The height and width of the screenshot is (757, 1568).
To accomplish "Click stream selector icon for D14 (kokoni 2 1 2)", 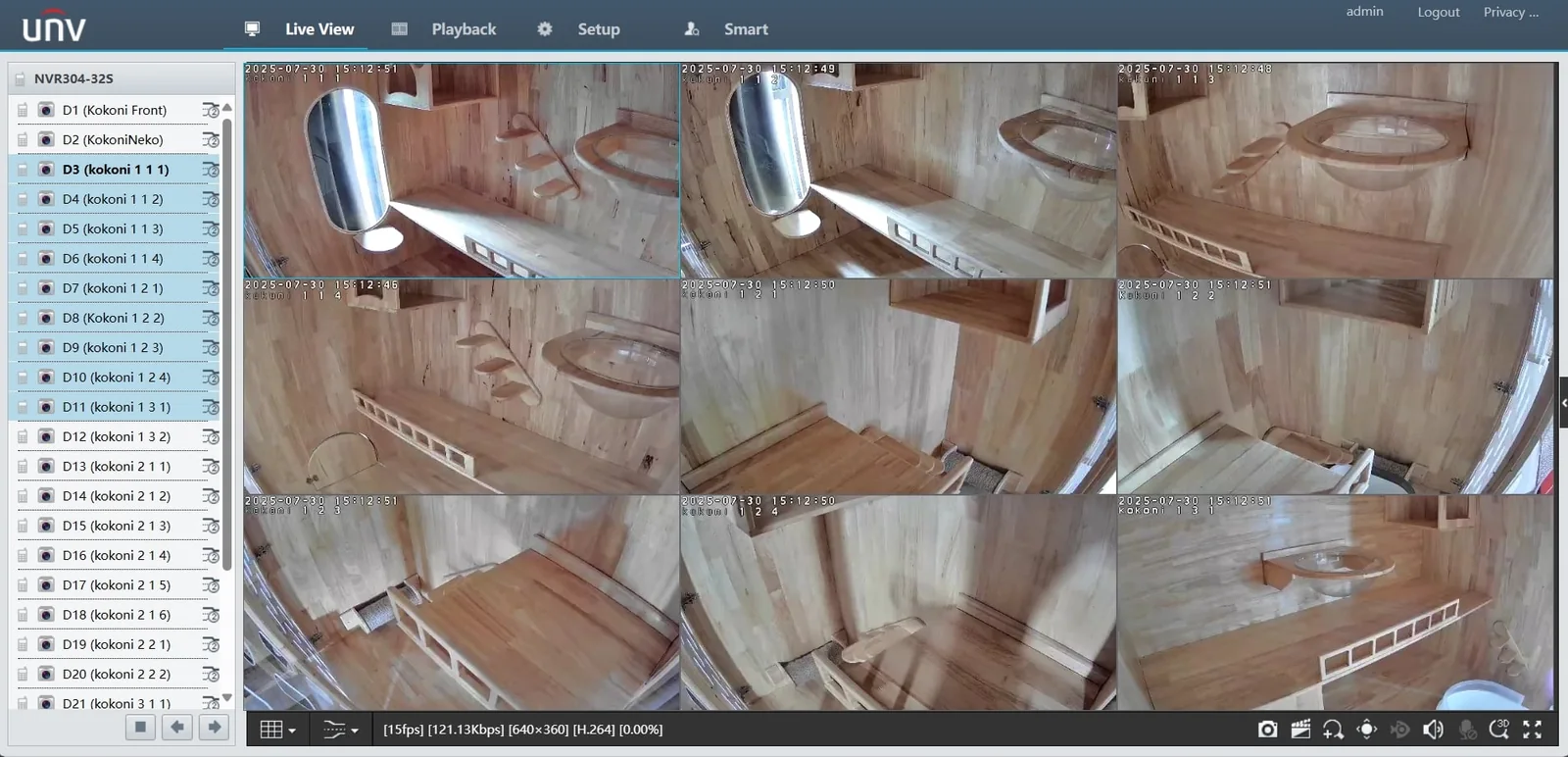I will click(211, 495).
